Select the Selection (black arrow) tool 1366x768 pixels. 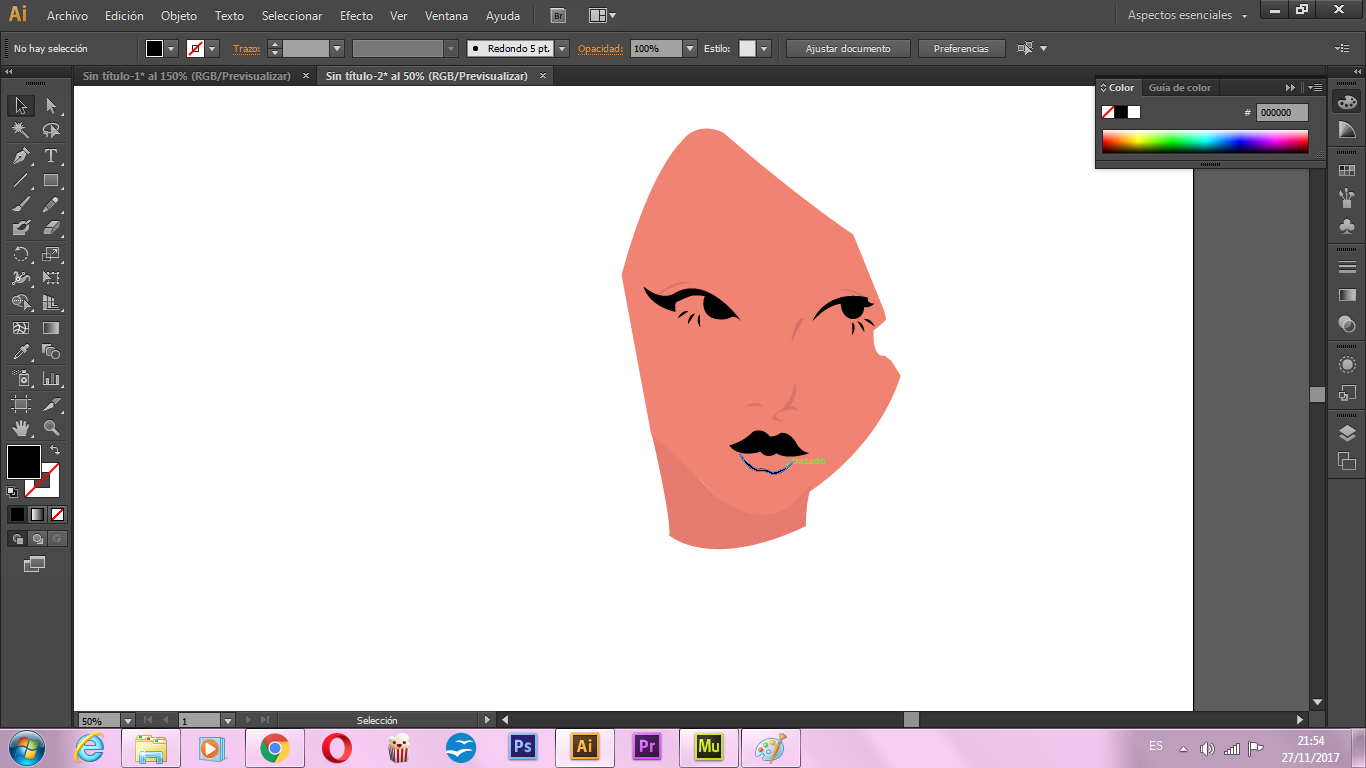coord(20,106)
